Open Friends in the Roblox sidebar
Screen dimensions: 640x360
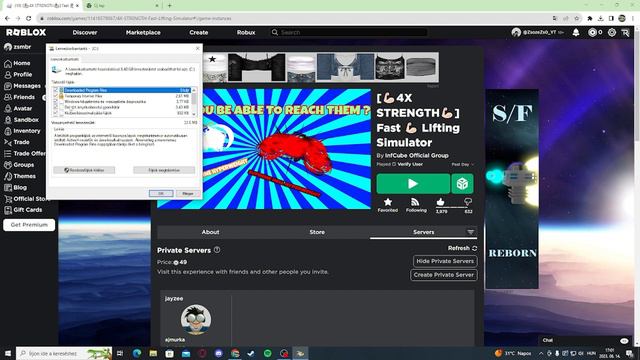(20, 97)
